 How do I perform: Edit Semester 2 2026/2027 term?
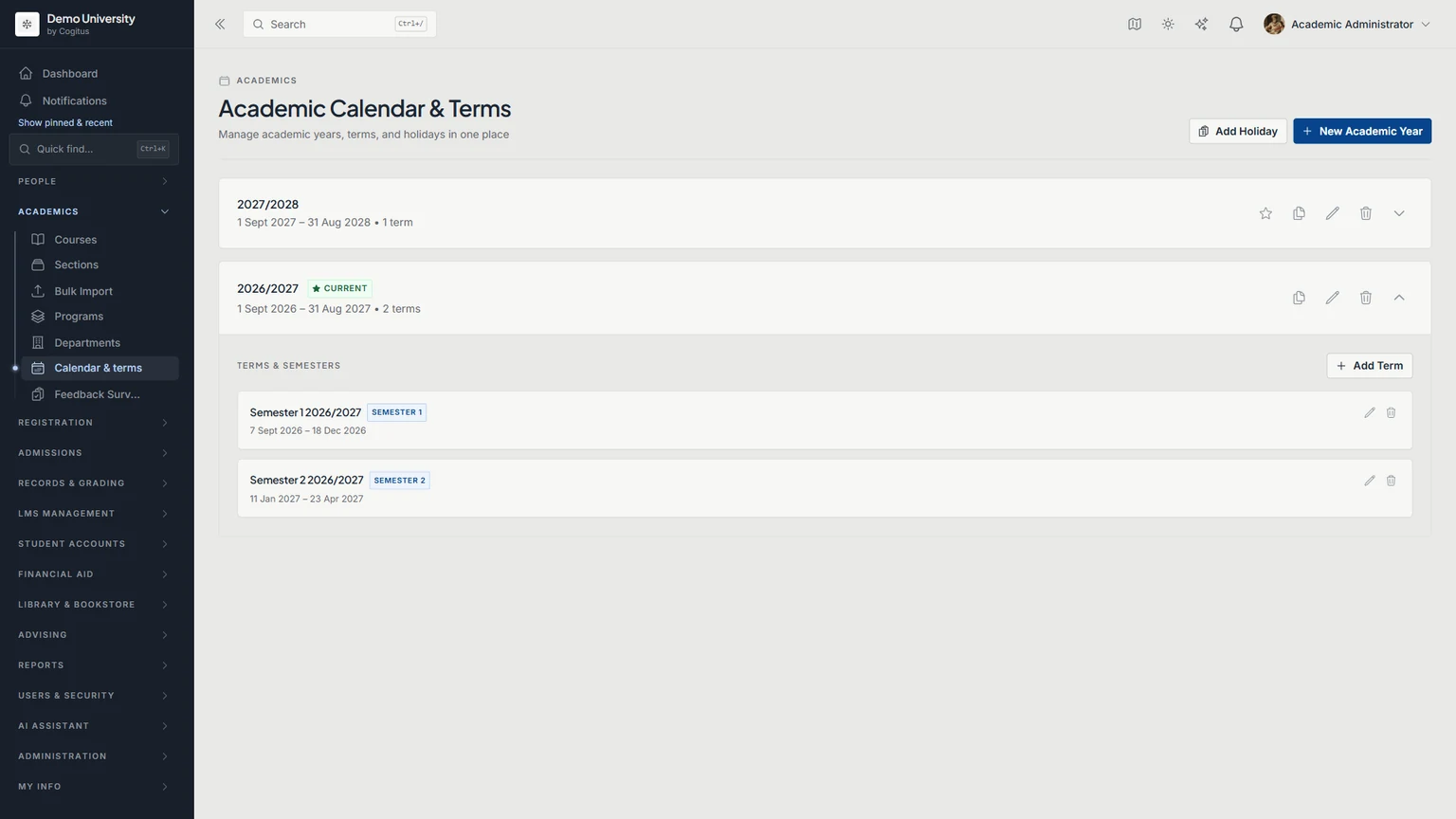[1370, 481]
